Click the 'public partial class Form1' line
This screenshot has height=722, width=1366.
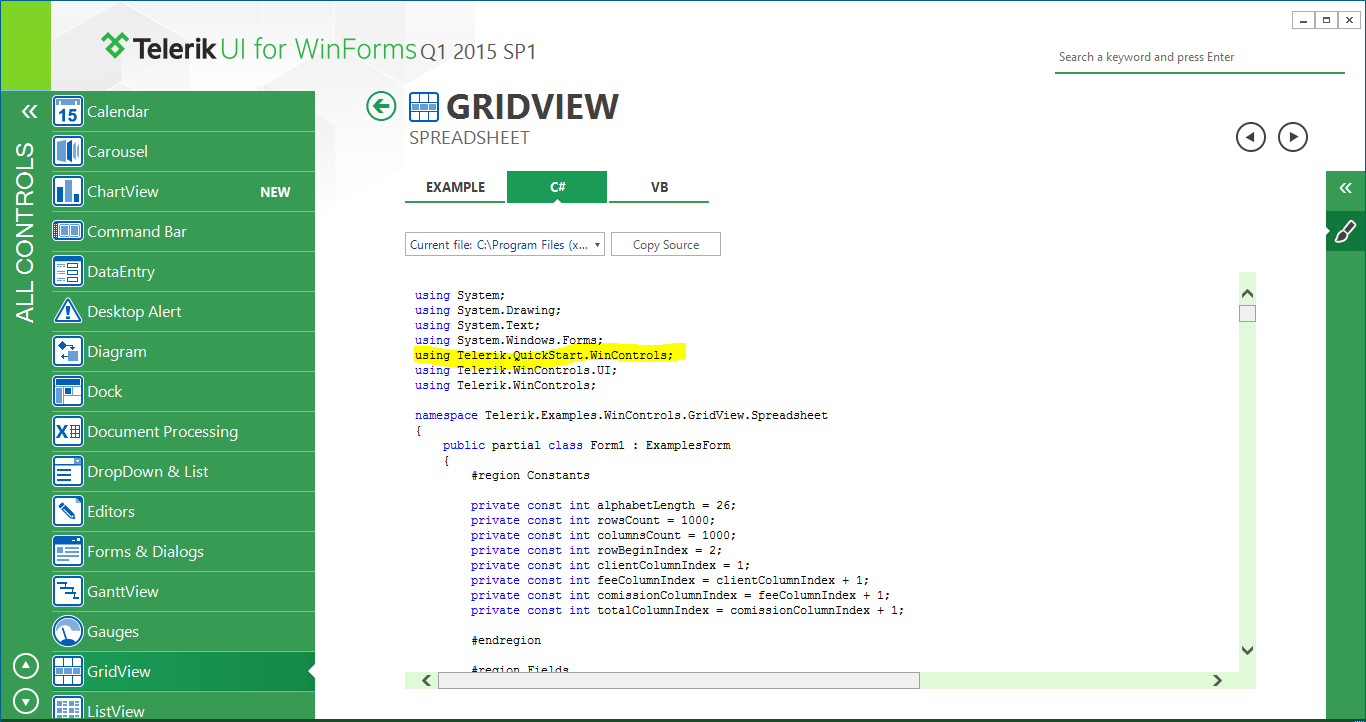point(586,445)
